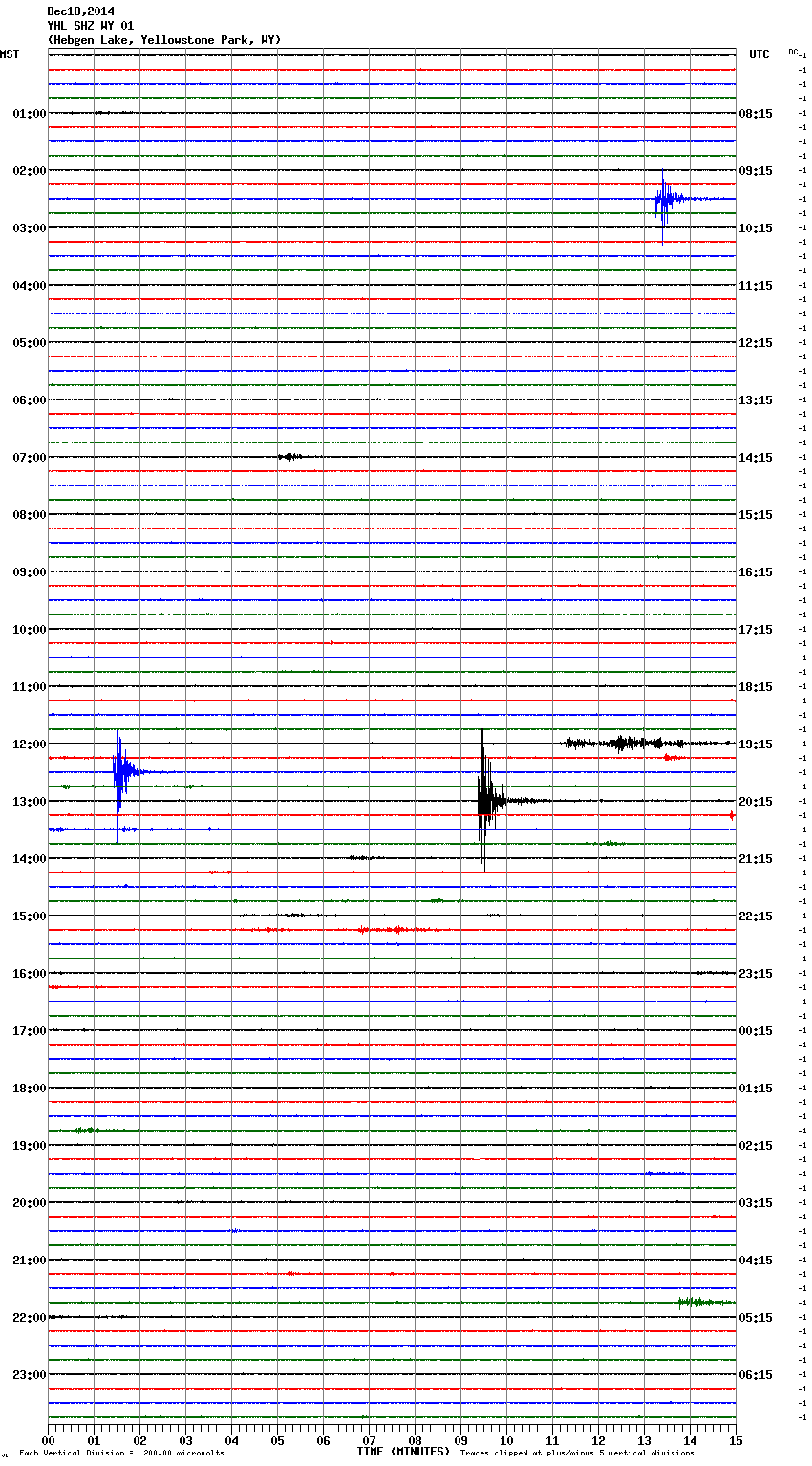Click the 21:15 UTC time label
Viewport: 812px width, 1466px height.
pos(756,859)
